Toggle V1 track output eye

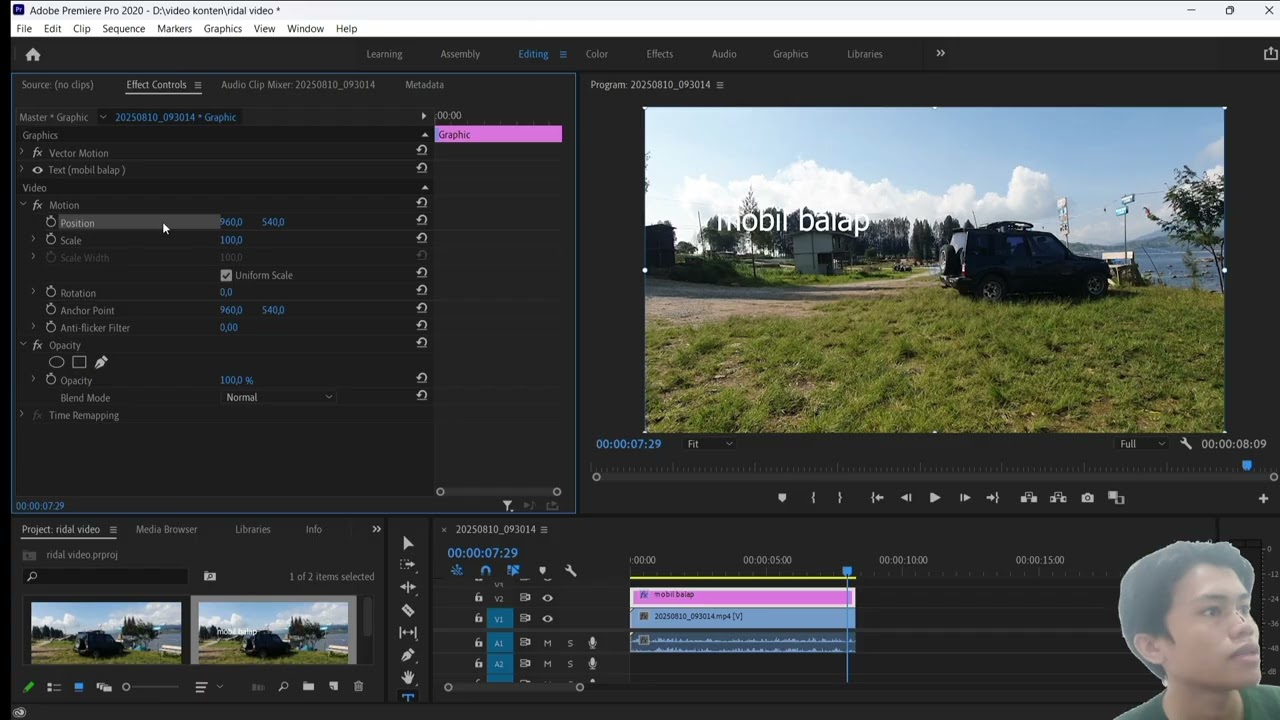point(547,619)
